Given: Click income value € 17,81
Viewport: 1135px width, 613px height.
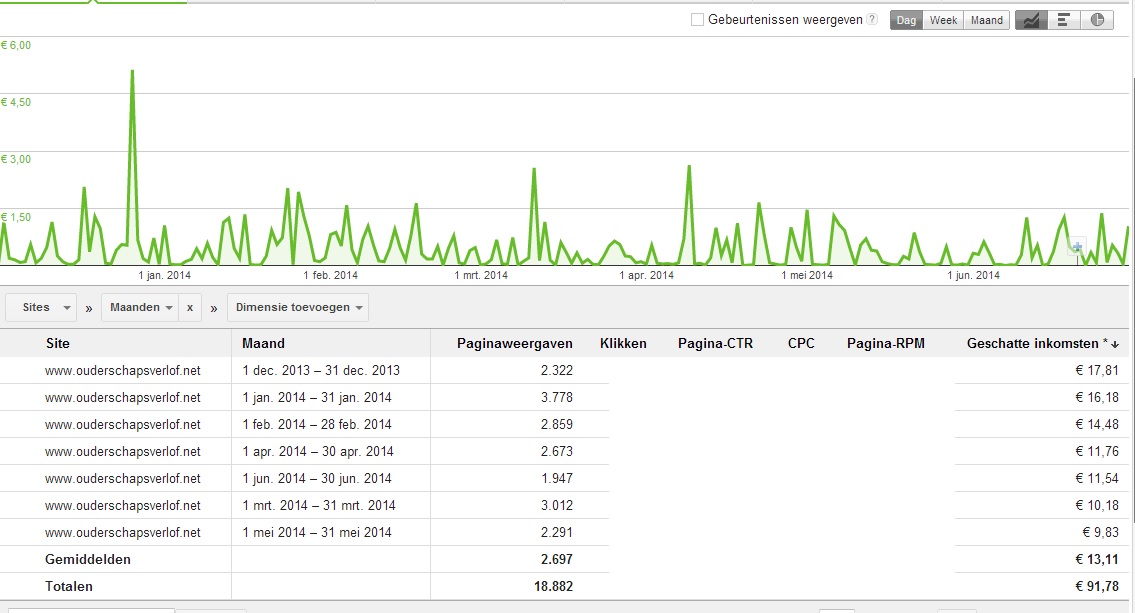Looking at the screenshot, I should tap(1097, 371).
